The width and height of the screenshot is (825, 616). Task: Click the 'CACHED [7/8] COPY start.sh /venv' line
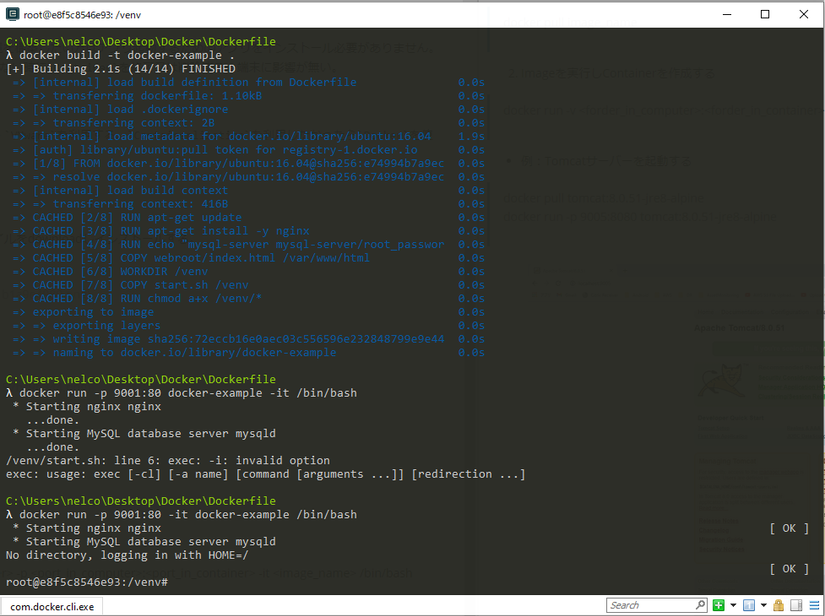tap(140, 285)
